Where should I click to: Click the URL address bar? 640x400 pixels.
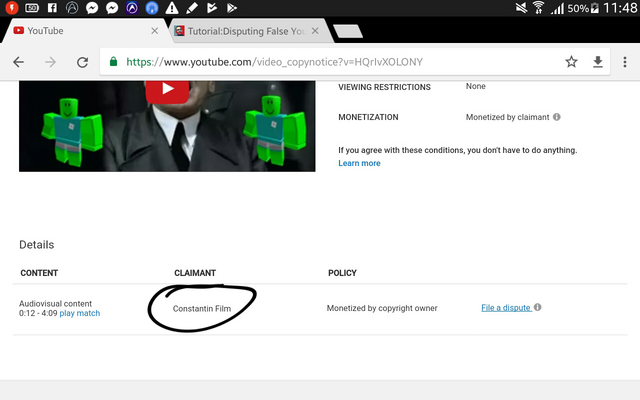(x=355, y=62)
